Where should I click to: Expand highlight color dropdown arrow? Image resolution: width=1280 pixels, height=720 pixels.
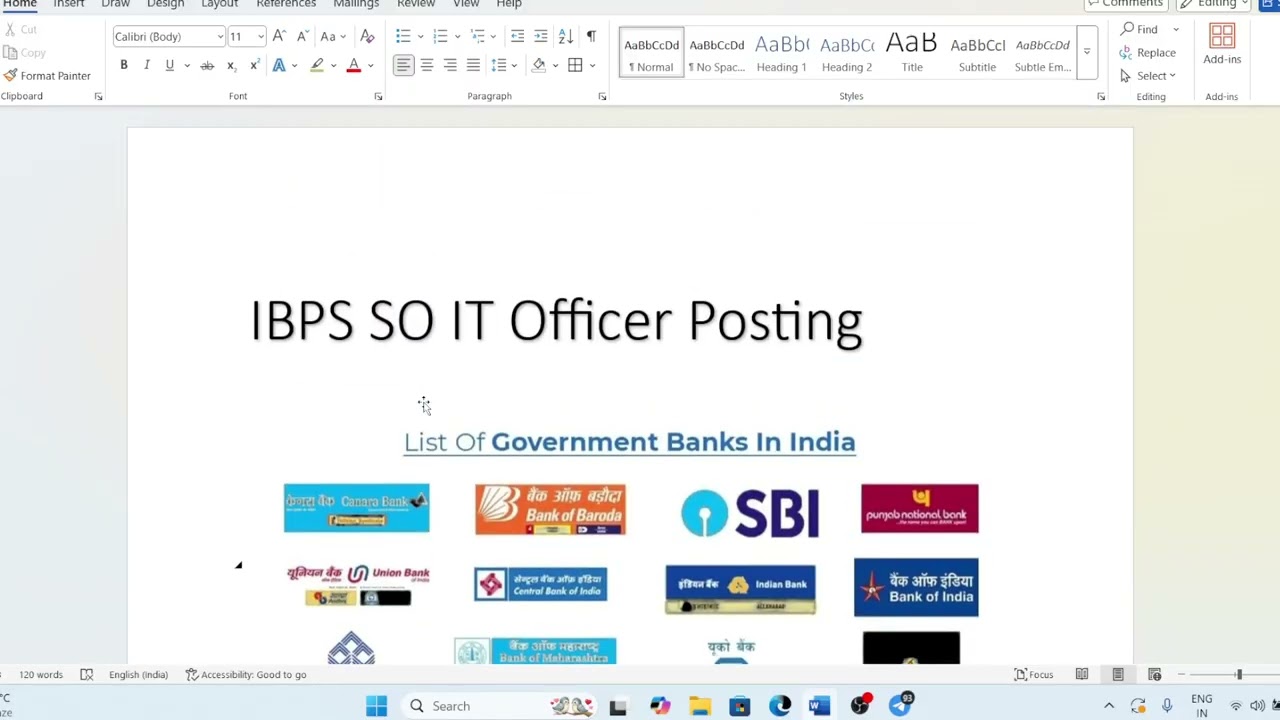[333, 65]
